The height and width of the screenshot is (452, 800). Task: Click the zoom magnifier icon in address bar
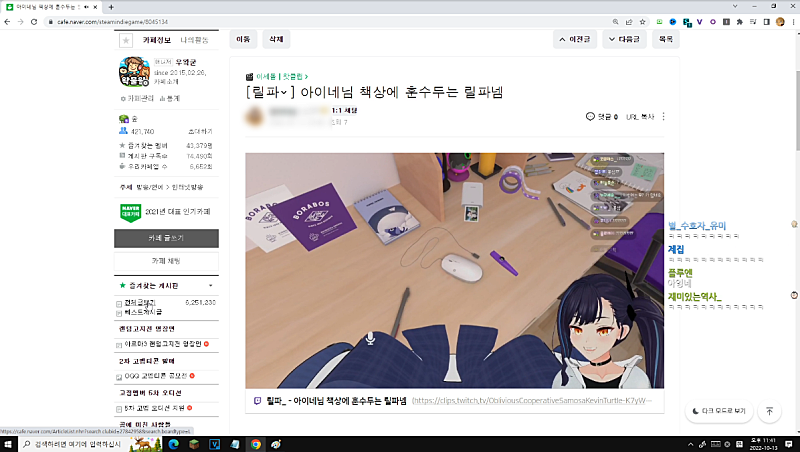pyautogui.click(x=615, y=22)
